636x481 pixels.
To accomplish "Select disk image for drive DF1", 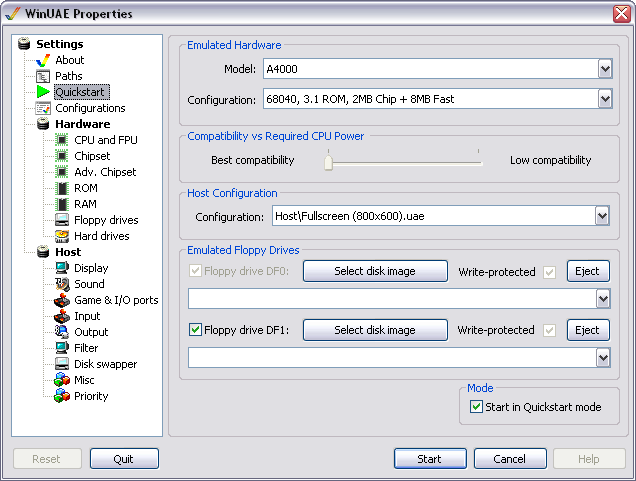I will coord(375,330).
